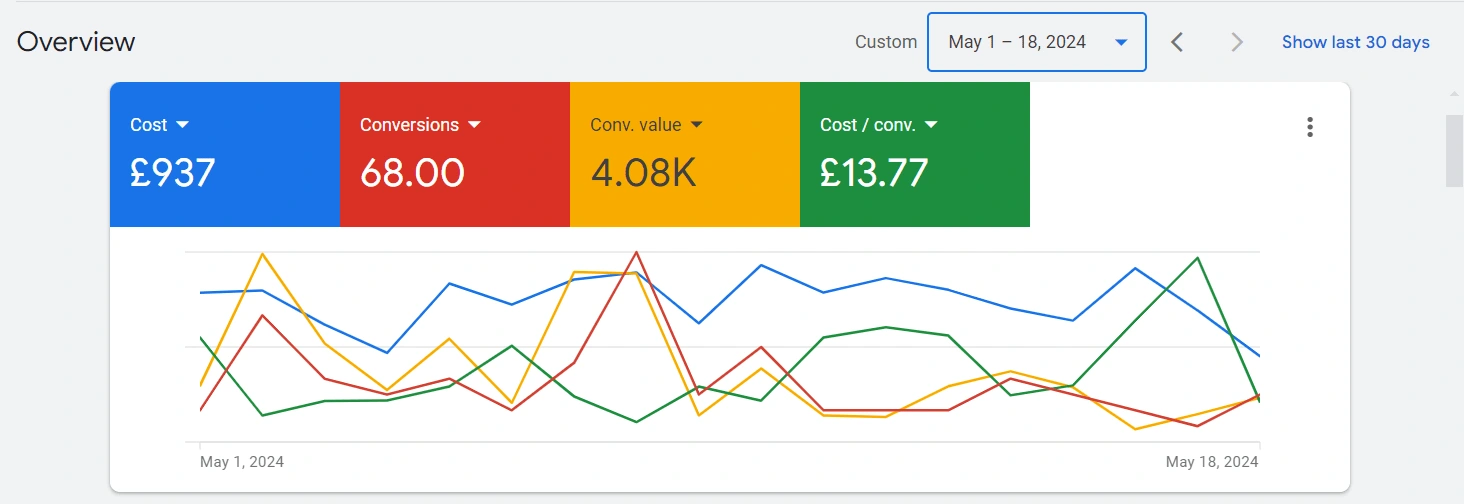Click the next date period arrow
The height and width of the screenshot is (504, 1464).
pyautogui.click(x=1237, y=42)
